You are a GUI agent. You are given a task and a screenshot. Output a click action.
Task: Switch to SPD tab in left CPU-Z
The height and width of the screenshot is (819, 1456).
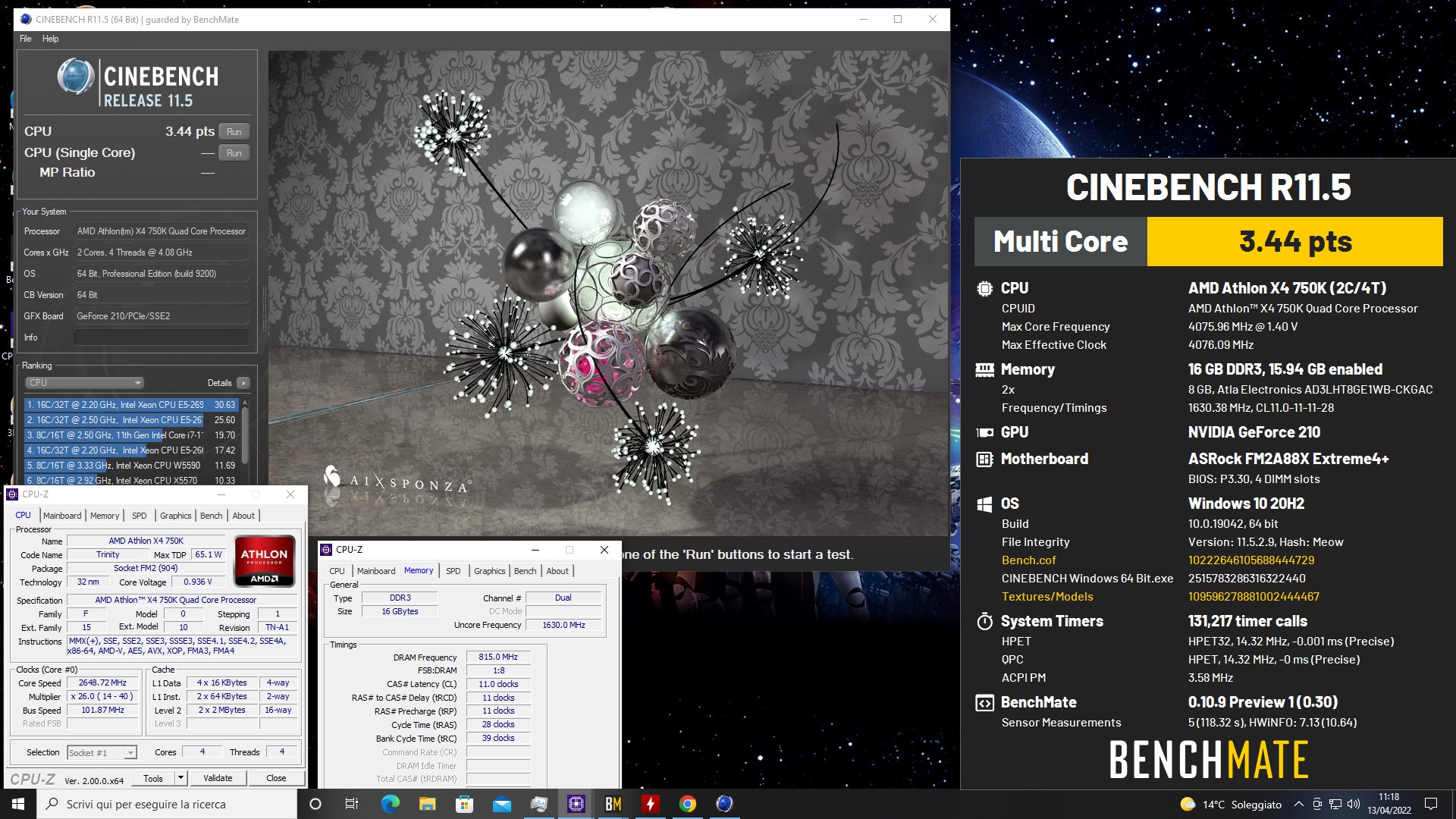[140, 516]
